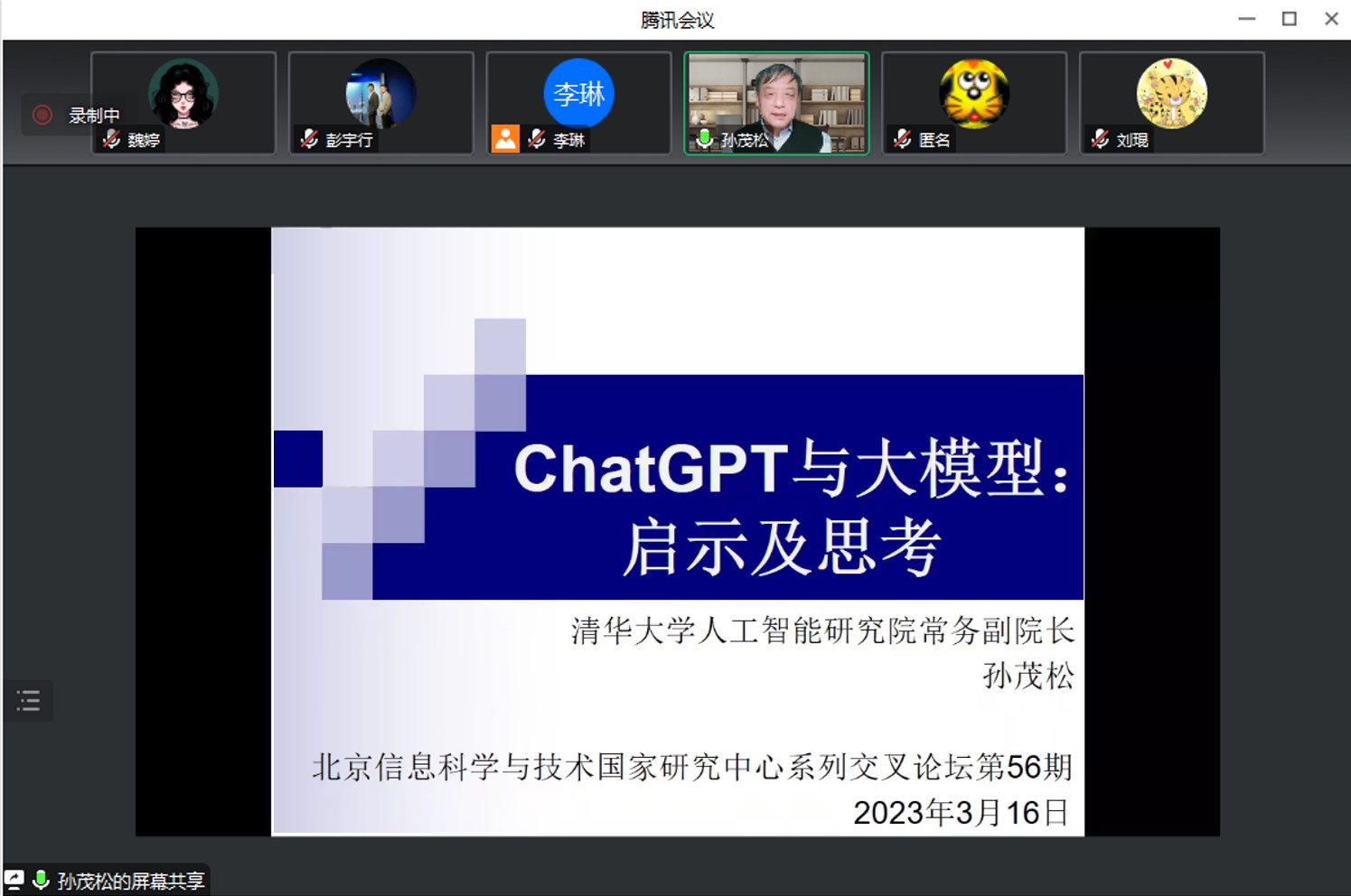This screenshot has height=896, width=1351.
Task: Click the muted mic icon for 魏婷
Action: [x=111, y=139]
